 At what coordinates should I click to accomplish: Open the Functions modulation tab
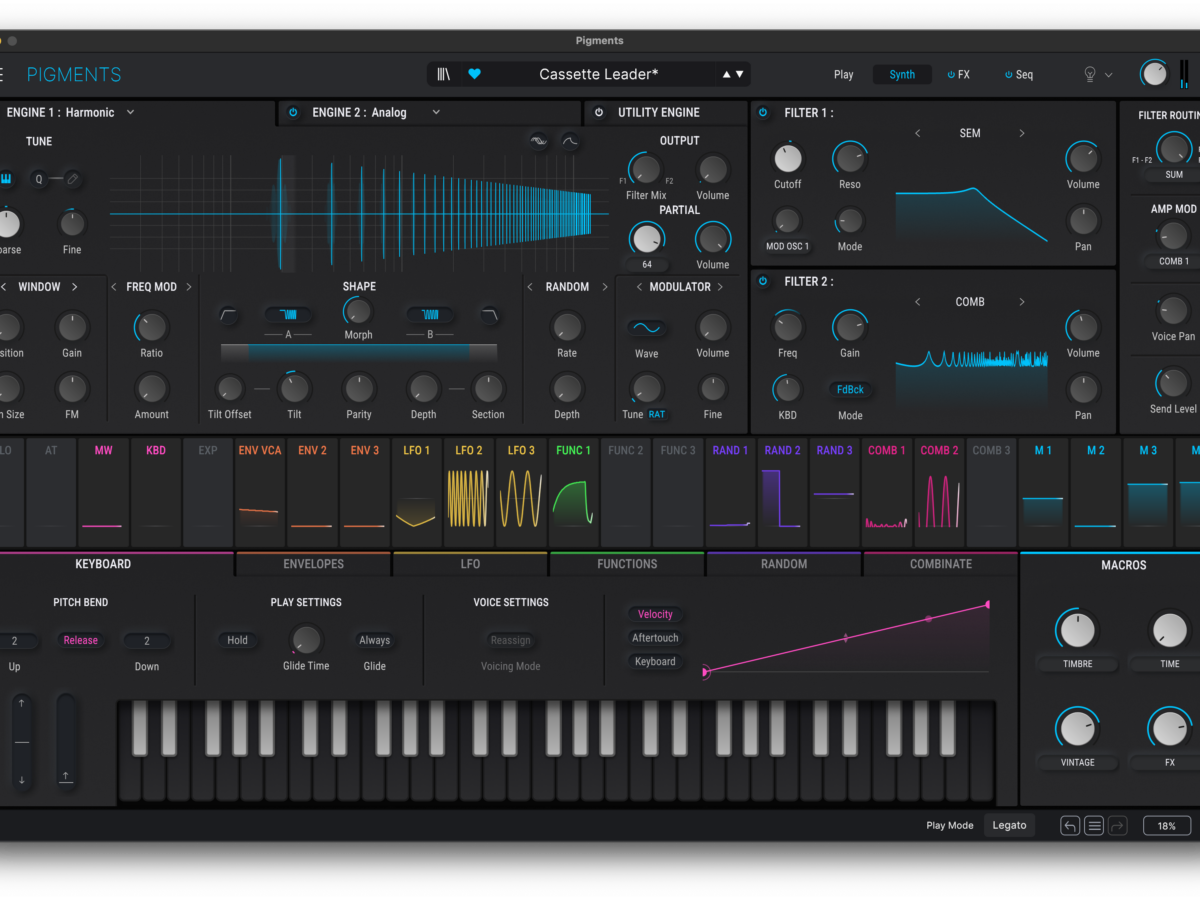627,564
